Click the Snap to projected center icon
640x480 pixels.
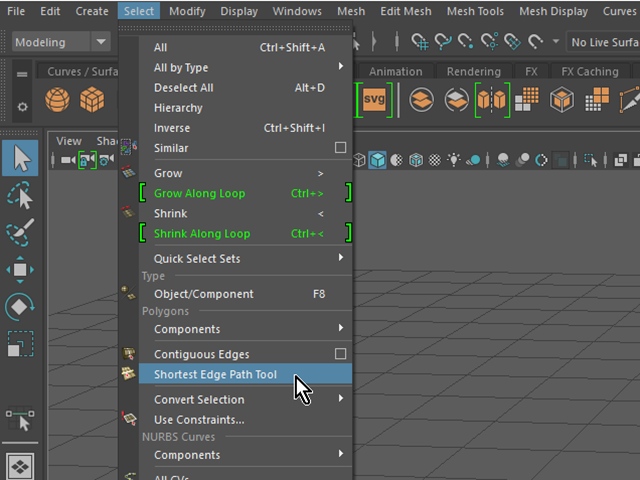click(489, 41)
